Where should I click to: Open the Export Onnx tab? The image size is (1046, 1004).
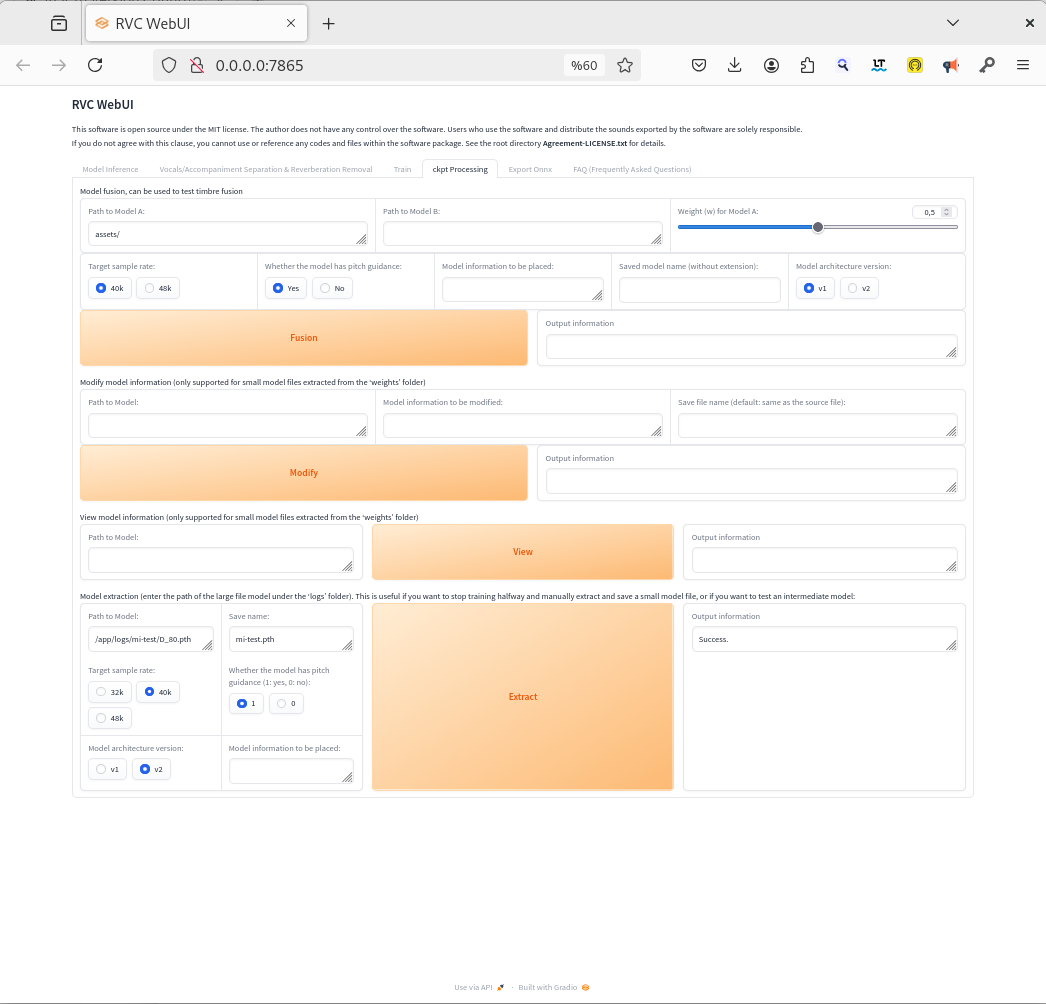click(x=530, y=169)
